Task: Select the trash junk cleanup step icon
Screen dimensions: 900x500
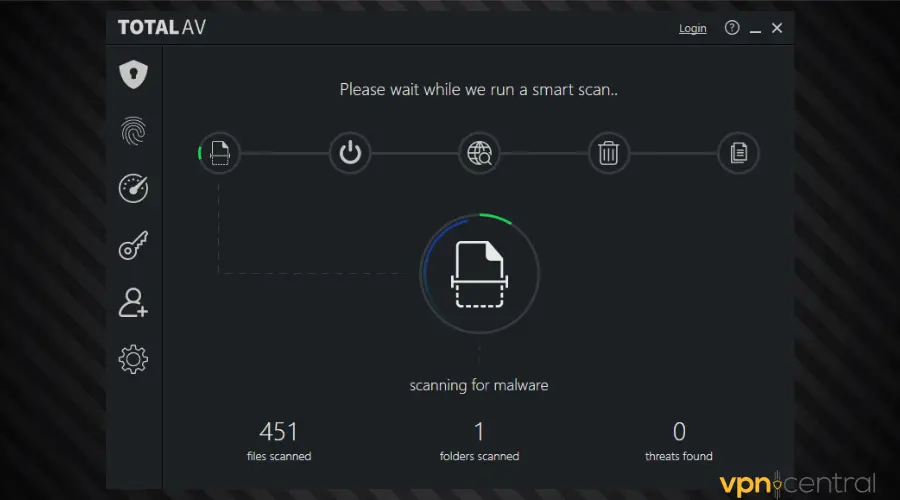Action: coord(608,153)
